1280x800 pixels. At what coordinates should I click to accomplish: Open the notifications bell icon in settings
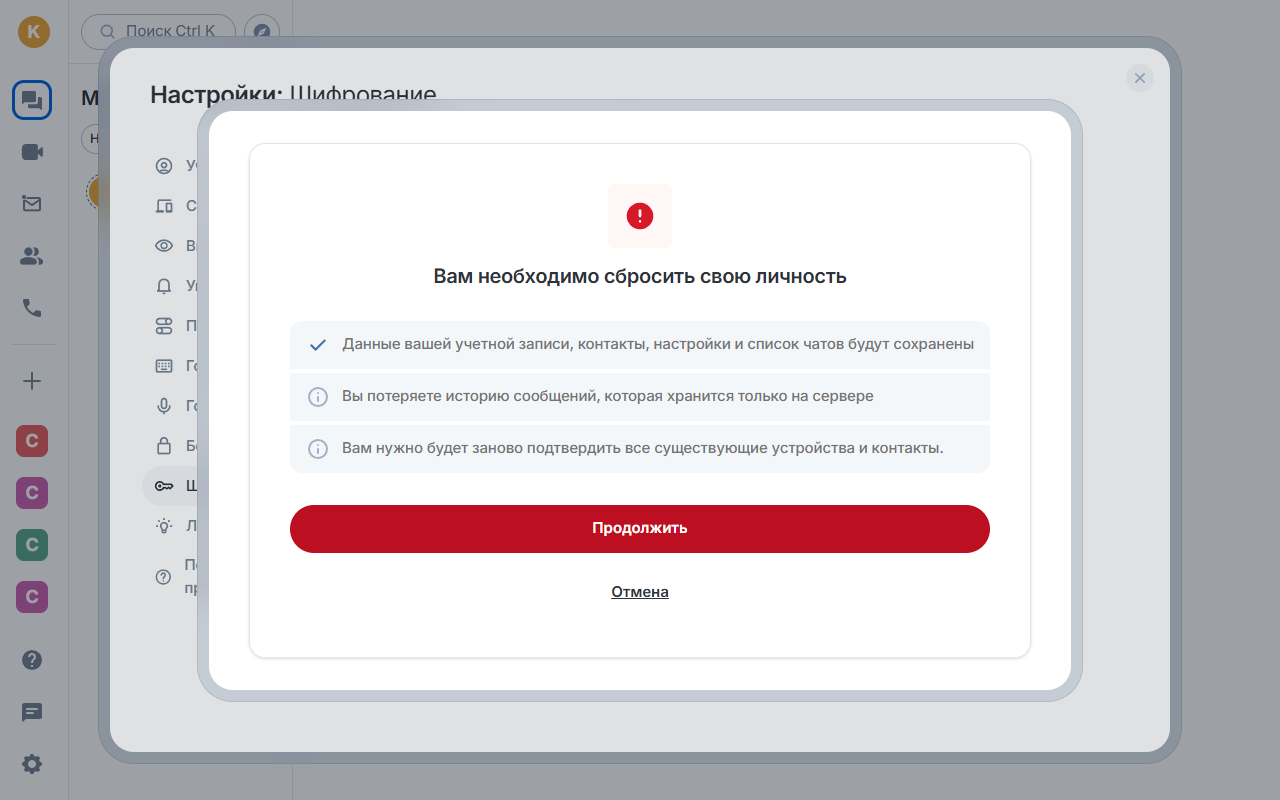pos(164,286)
